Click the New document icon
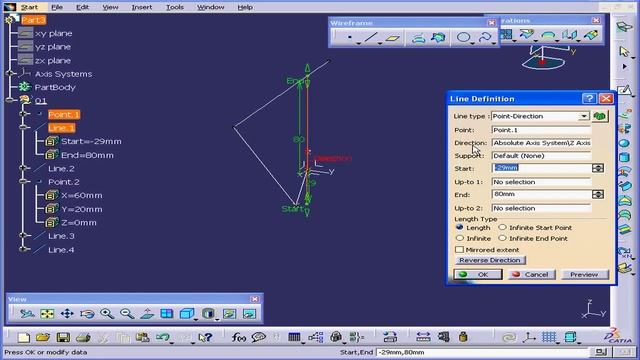 [24, 337]
